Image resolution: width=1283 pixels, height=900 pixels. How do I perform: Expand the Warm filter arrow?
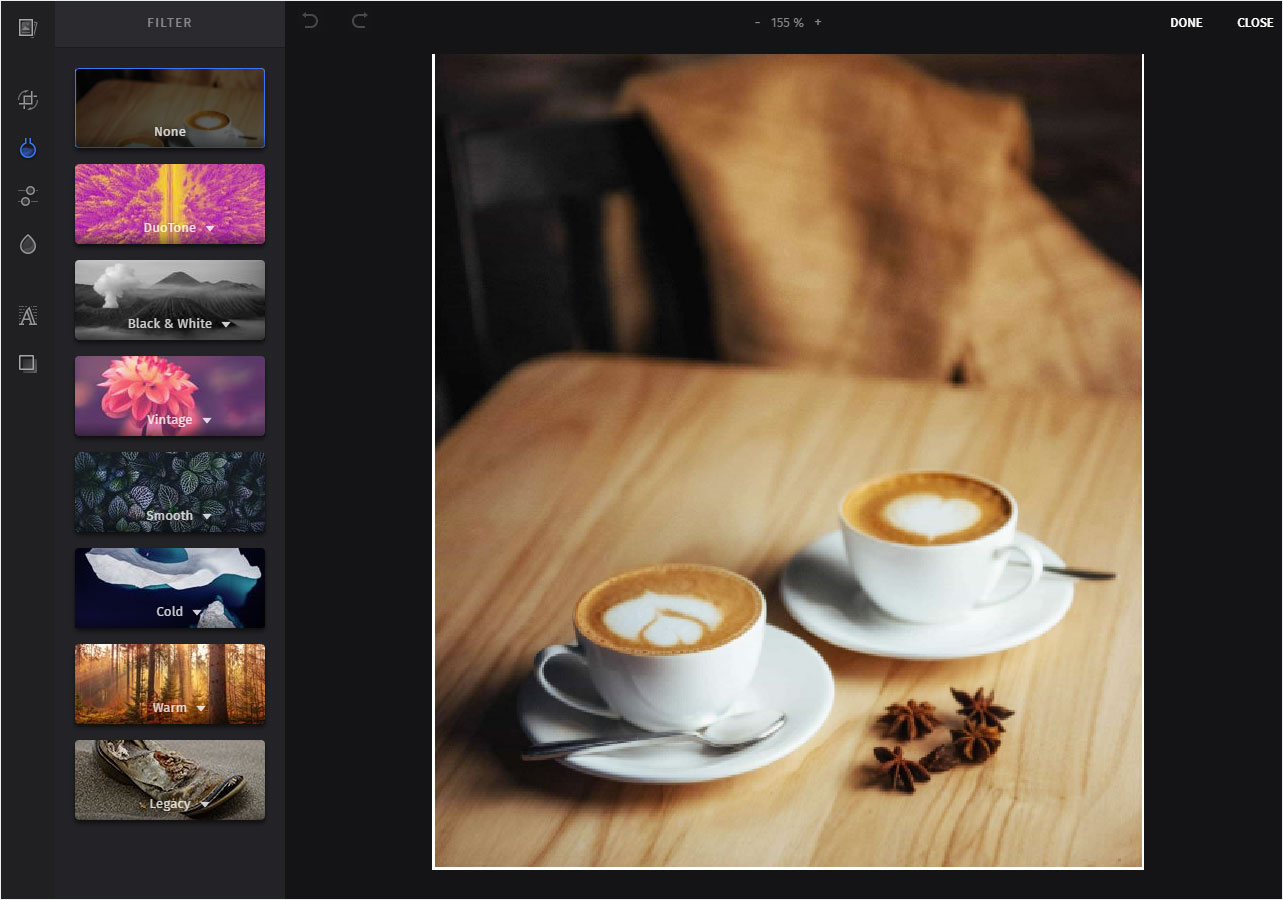point(201,709)
